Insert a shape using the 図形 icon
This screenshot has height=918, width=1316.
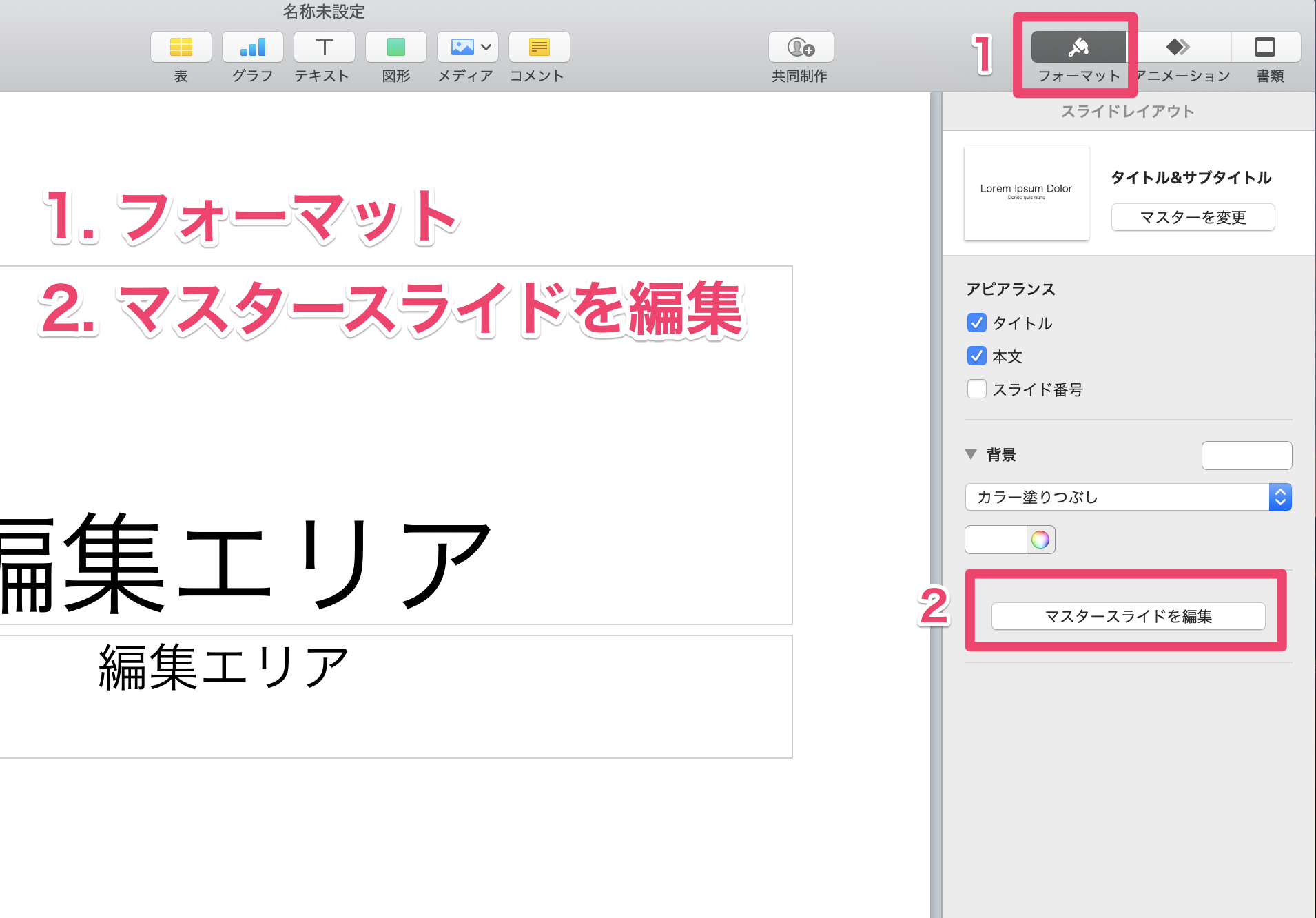tap(395, 47)
